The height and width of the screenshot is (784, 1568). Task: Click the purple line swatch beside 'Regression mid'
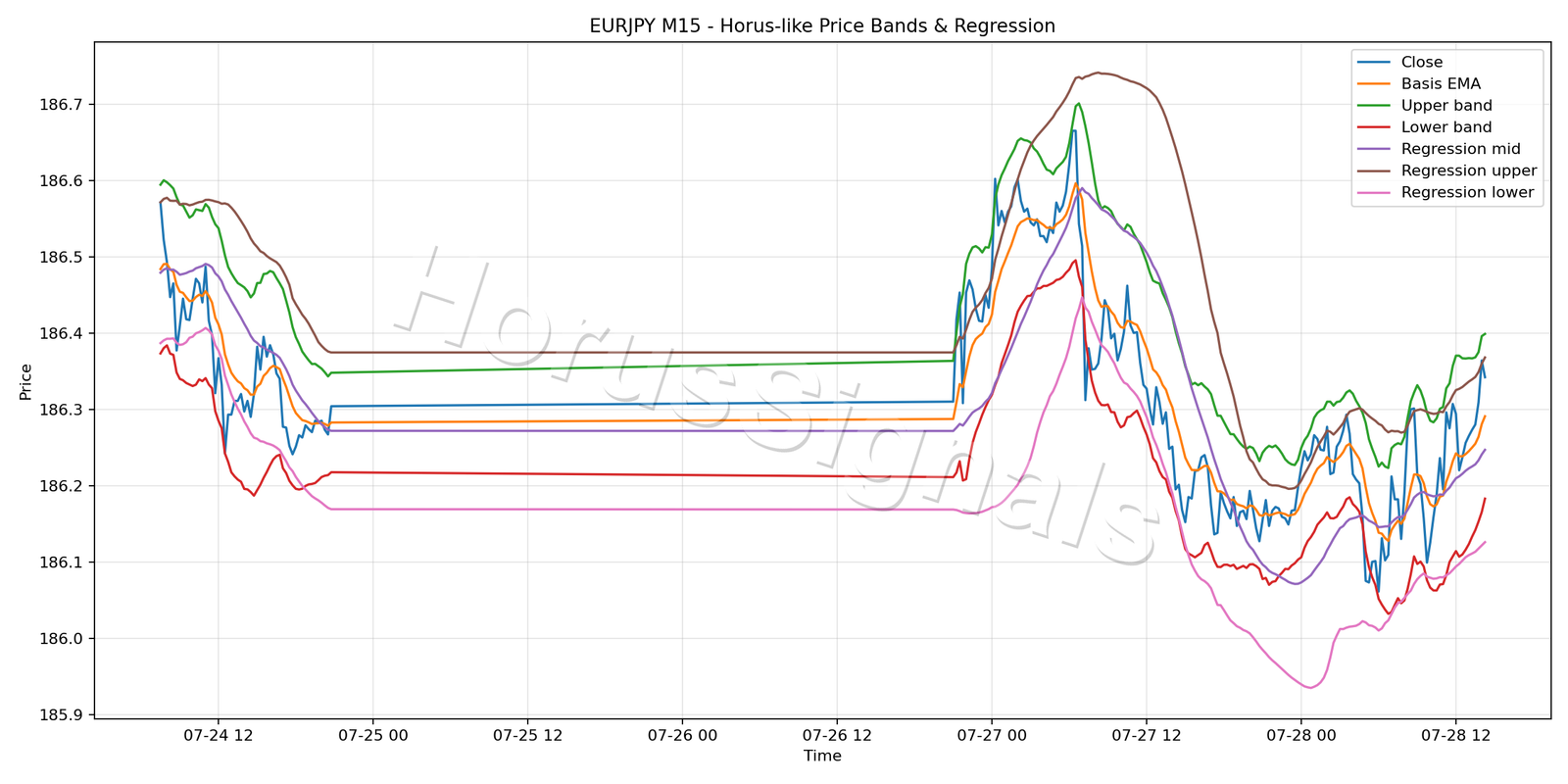[x=1374, y=149]
